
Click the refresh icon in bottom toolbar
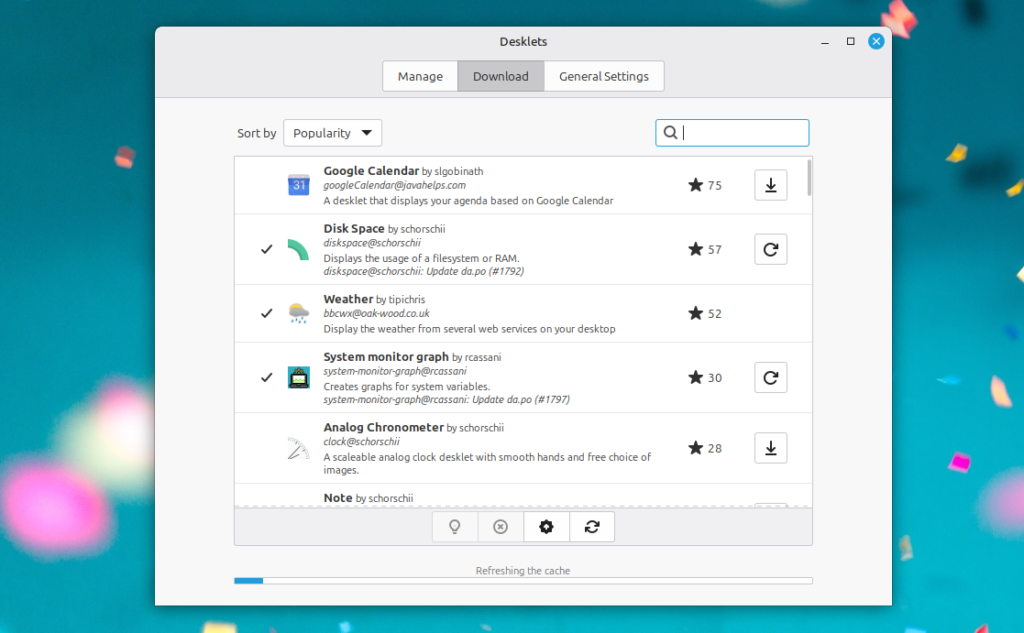pos(592,527)
